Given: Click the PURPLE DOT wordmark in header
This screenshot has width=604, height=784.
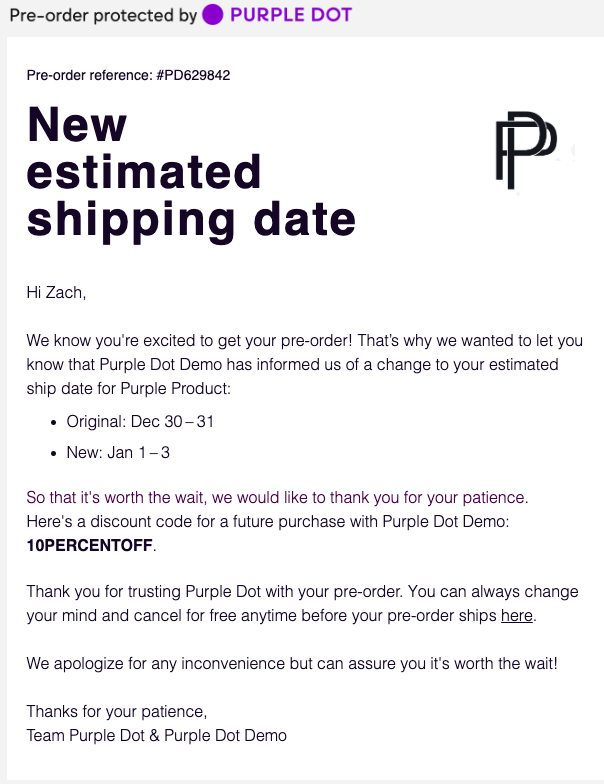Looking at the screenshot, I should click(291, 15).
